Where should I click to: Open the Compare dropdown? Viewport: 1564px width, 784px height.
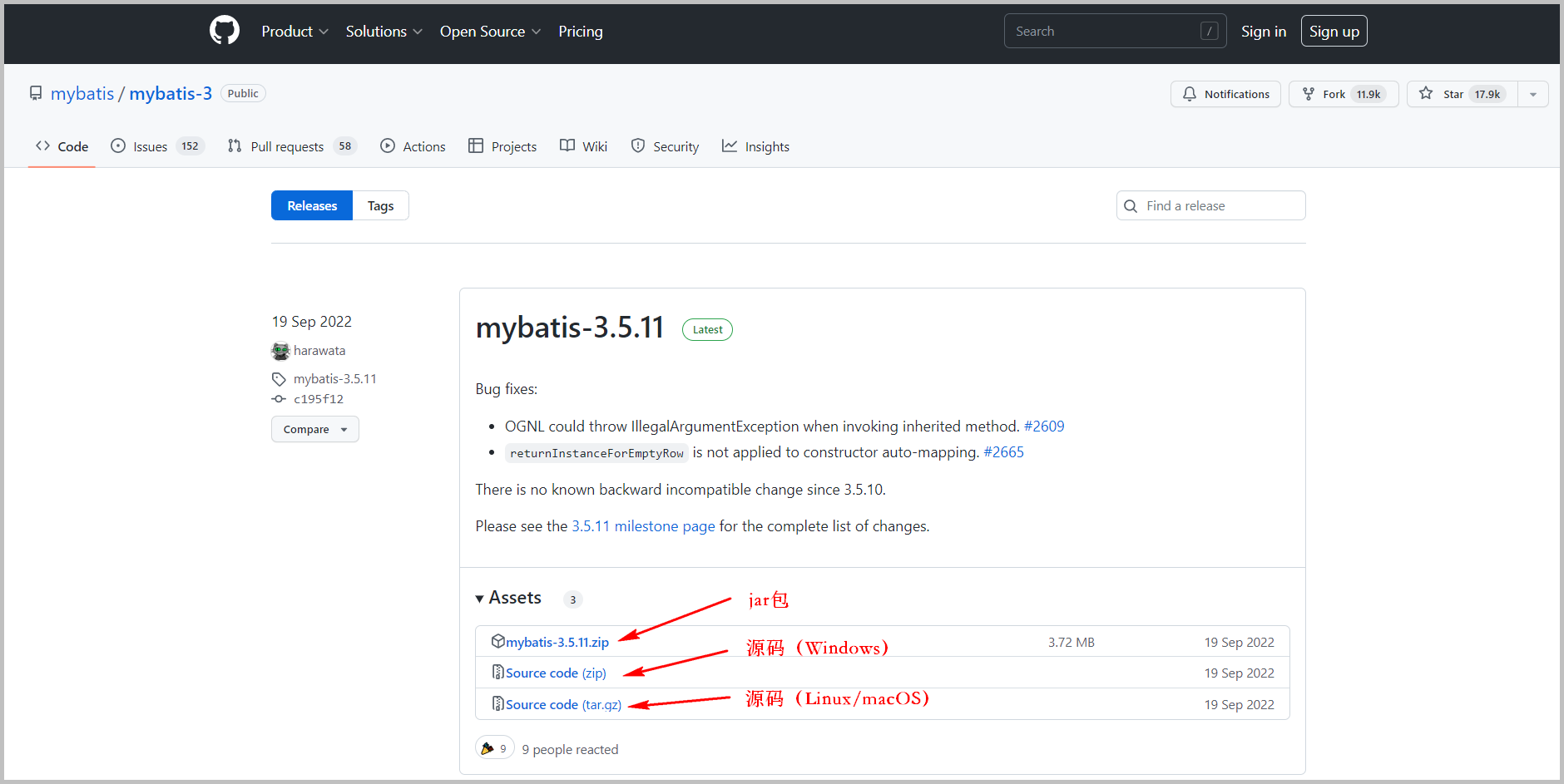tap(315, 429)
